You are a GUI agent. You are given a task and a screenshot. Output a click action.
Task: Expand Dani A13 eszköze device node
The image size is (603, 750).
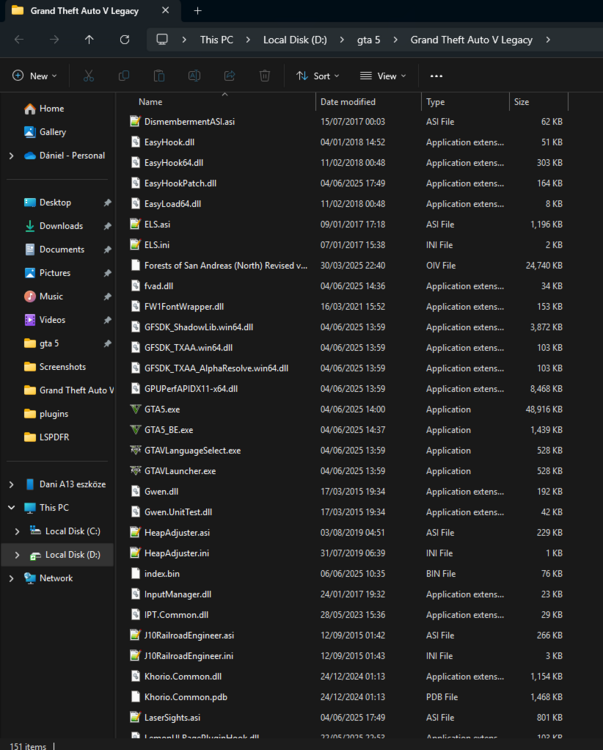(11, 485)
